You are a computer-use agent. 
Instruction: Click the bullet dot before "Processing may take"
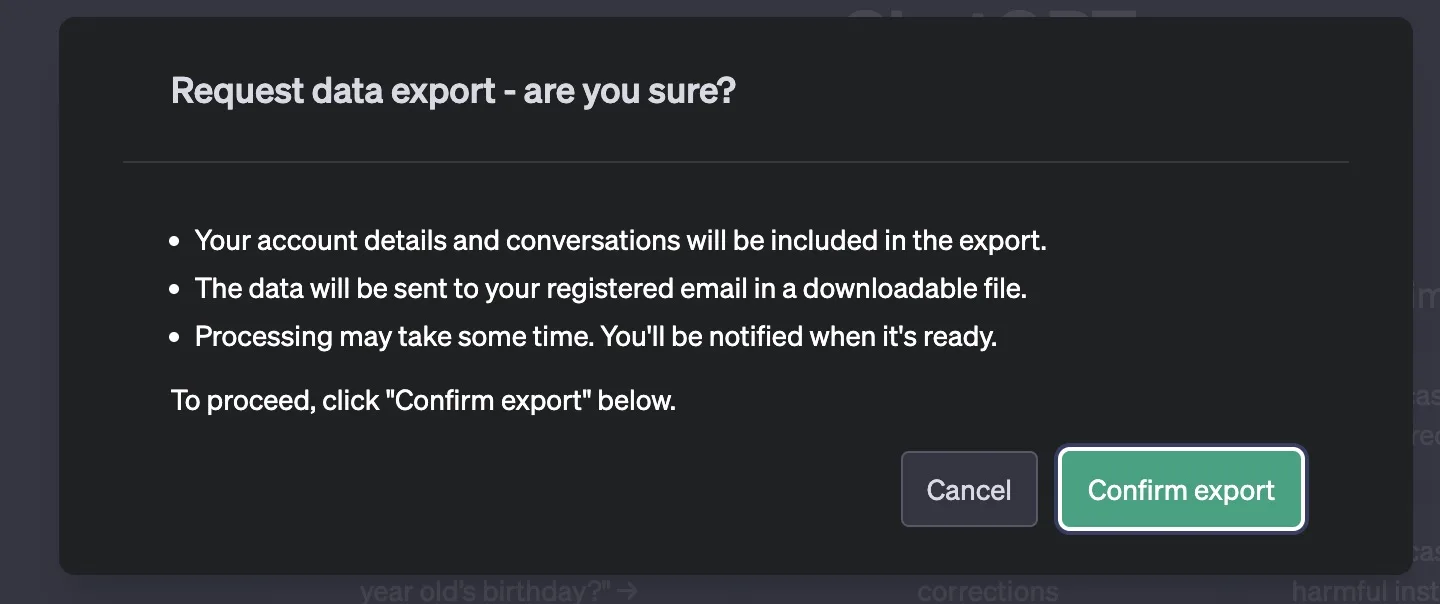[175, 338]
